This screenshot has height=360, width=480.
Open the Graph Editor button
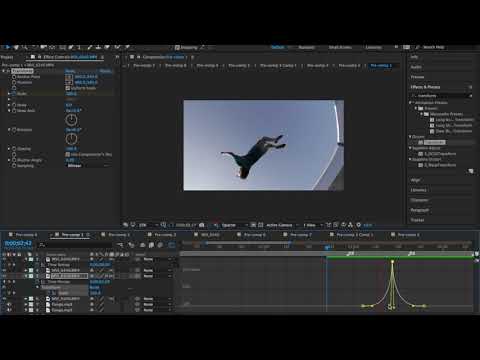pos(172,245)
